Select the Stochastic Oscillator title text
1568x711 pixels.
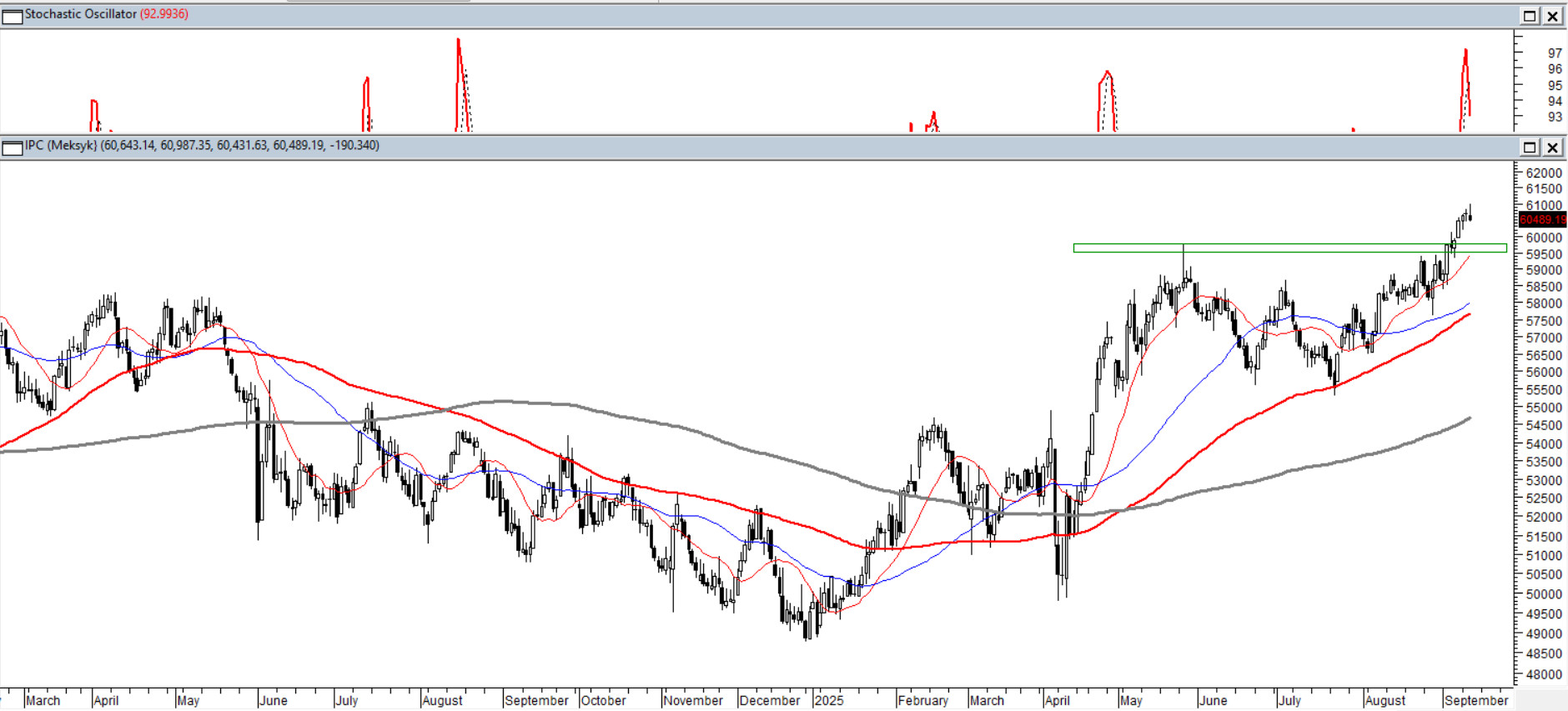[x=80, y=14]
